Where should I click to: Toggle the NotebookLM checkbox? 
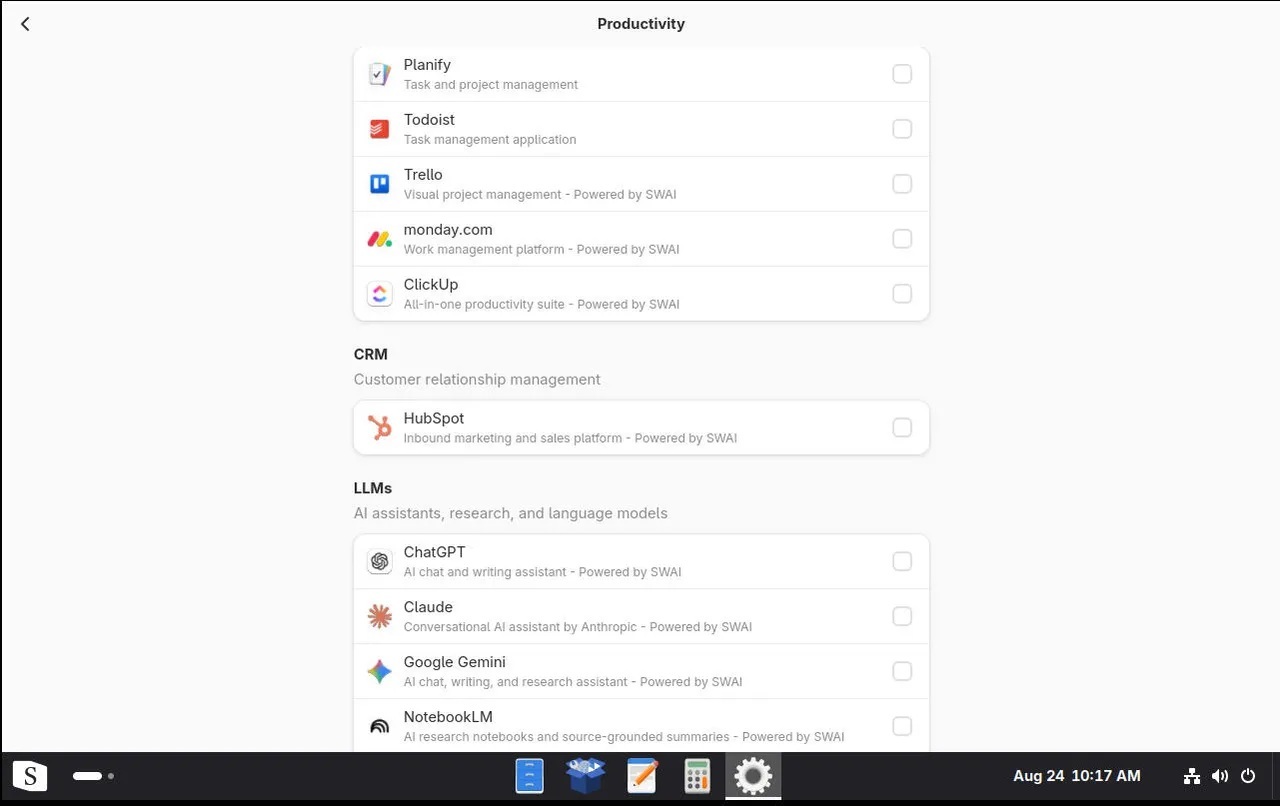pos(902,727)
